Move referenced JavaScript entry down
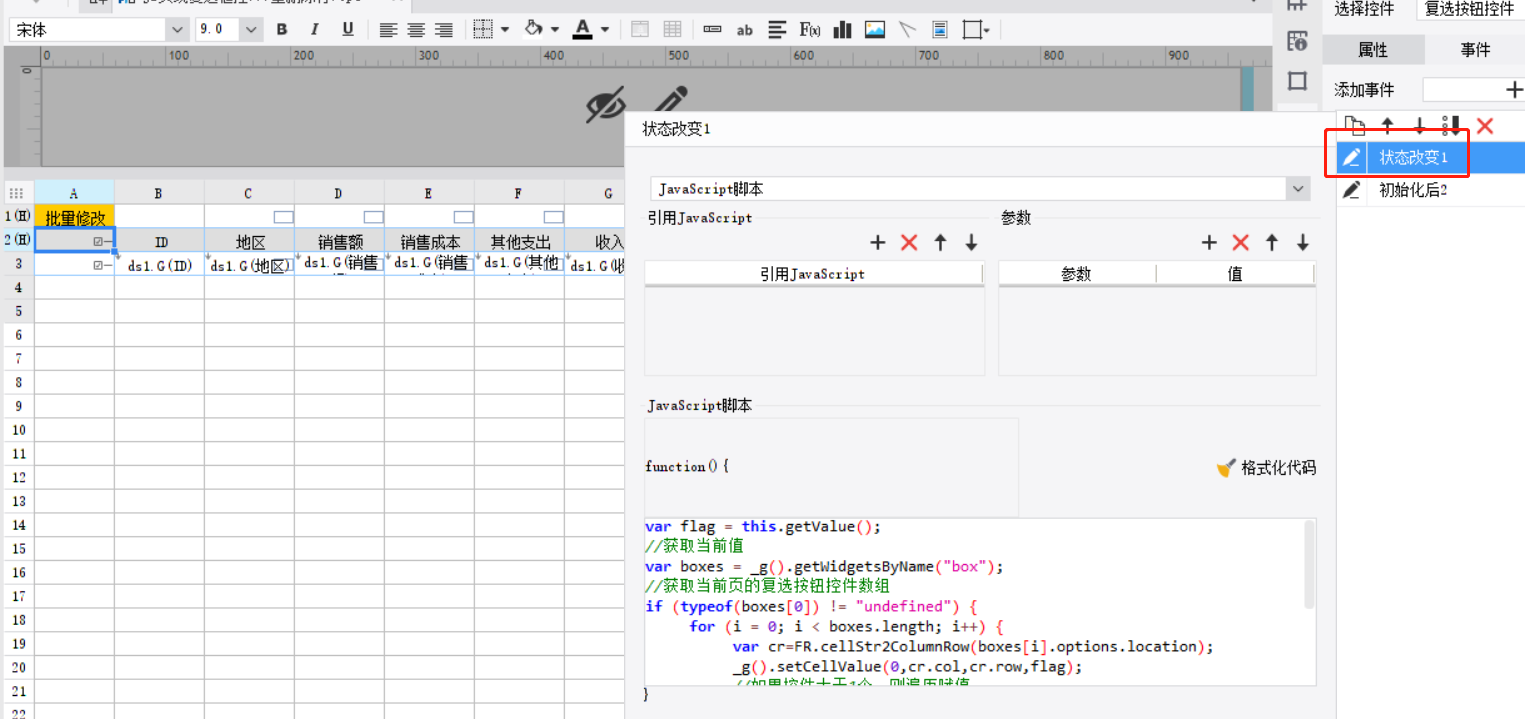1525x719 pixels. 971,242
